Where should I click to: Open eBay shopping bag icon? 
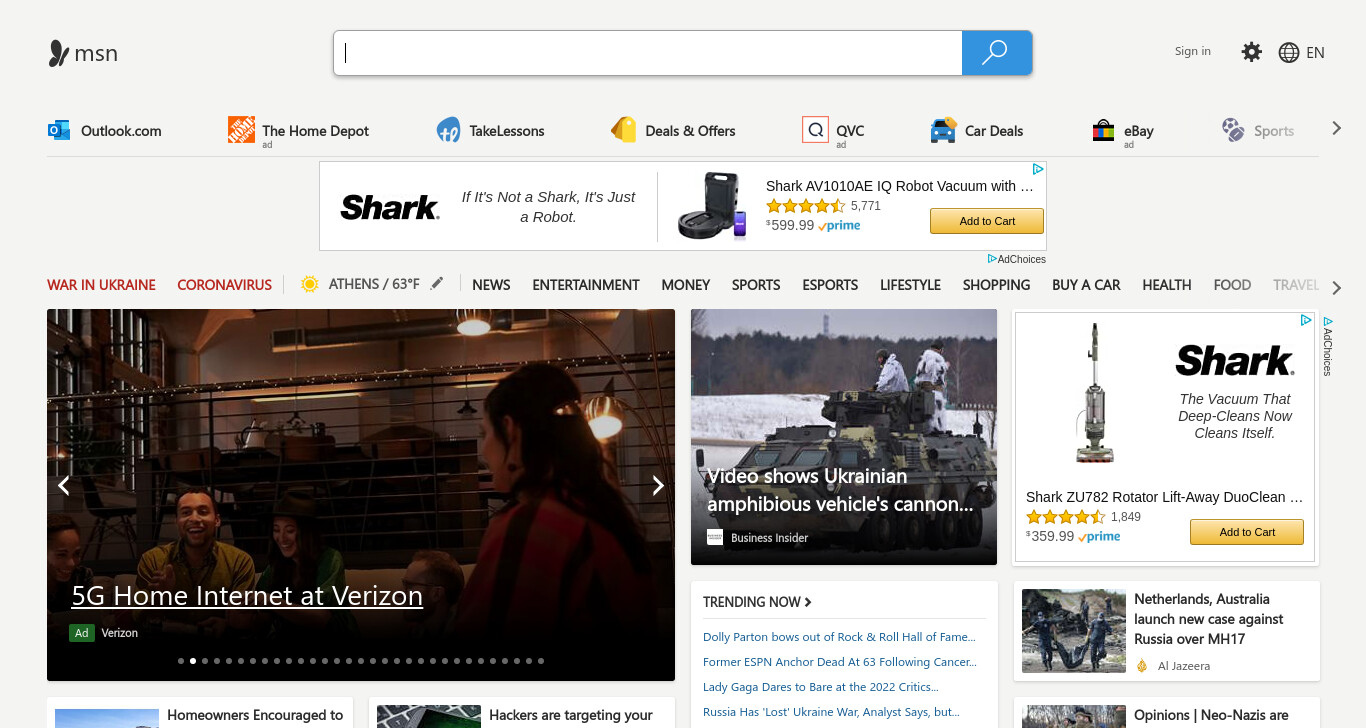(x=1103, y=130)
